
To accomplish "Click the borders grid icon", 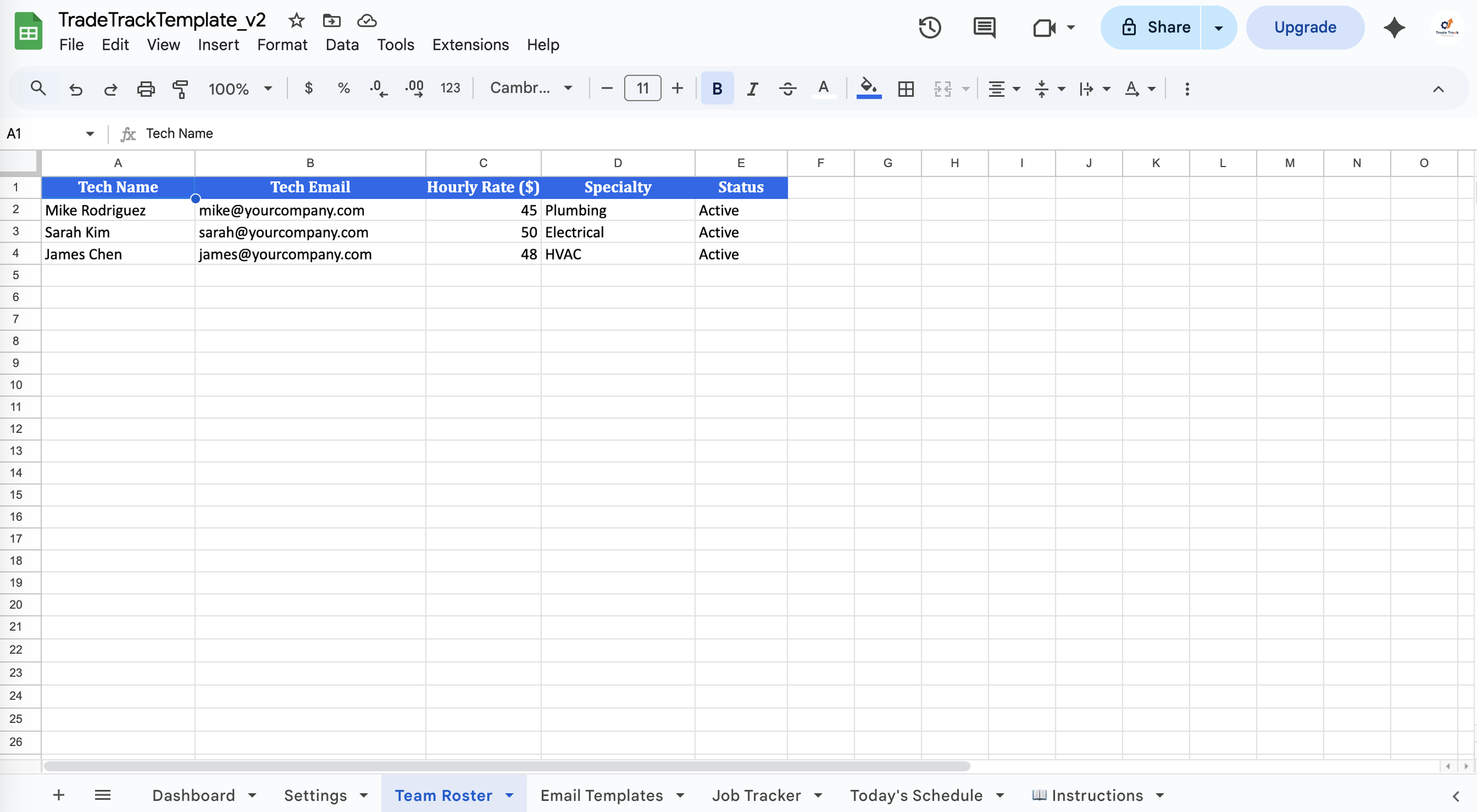I will pos(905,89).
